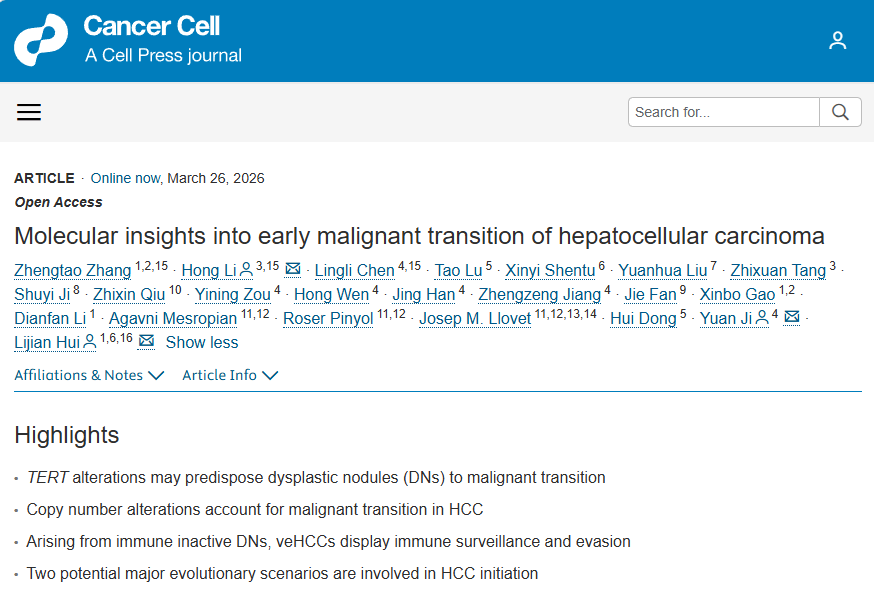This screenshot has height=592, width=874.
Task: Expand Affiliations & Notes section
Action: pos(89,375)
